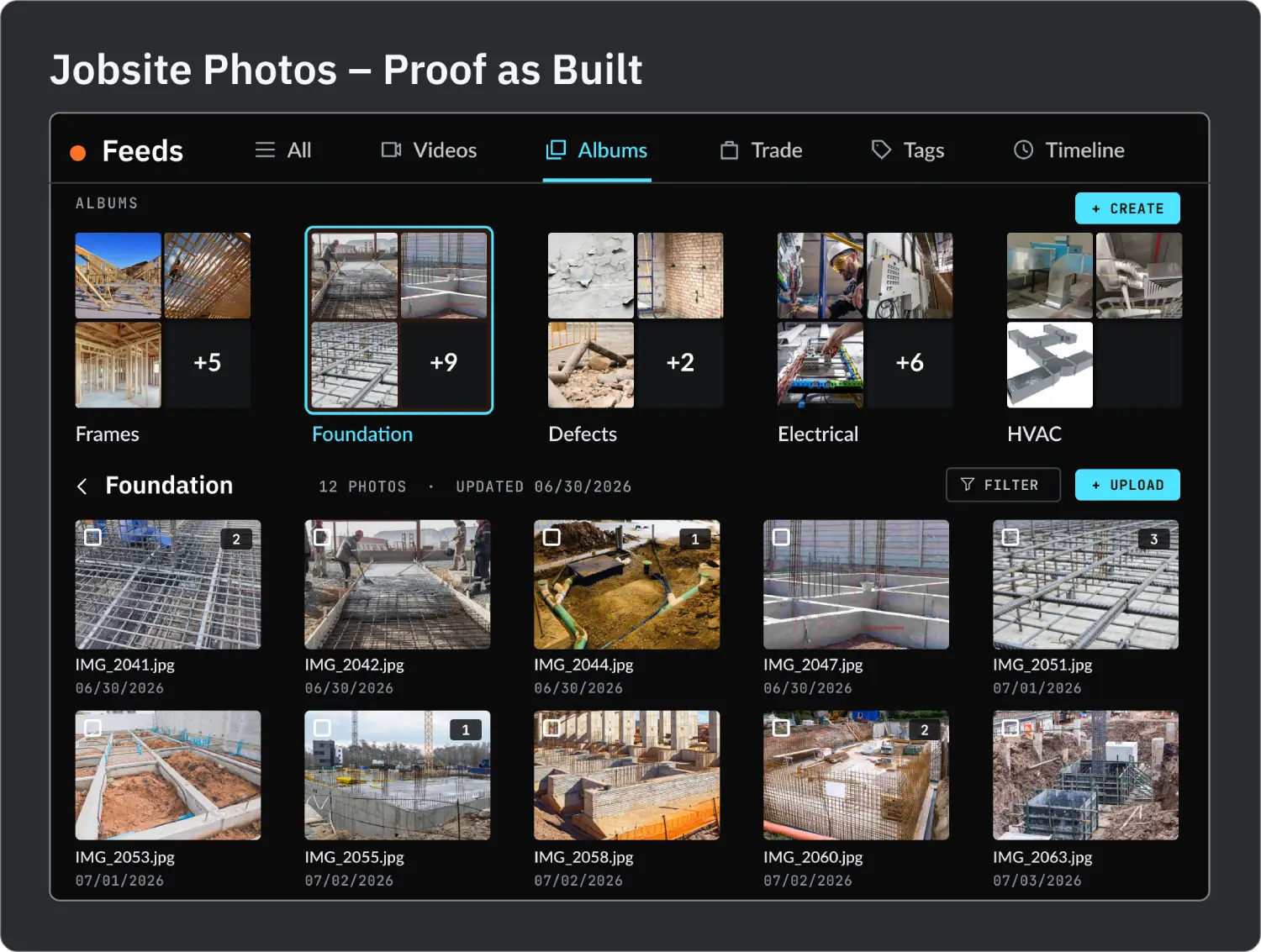Screen dimensions: 1261x952
Task: Click the IMG_2060.jpg file name
Action: (813, 857)
